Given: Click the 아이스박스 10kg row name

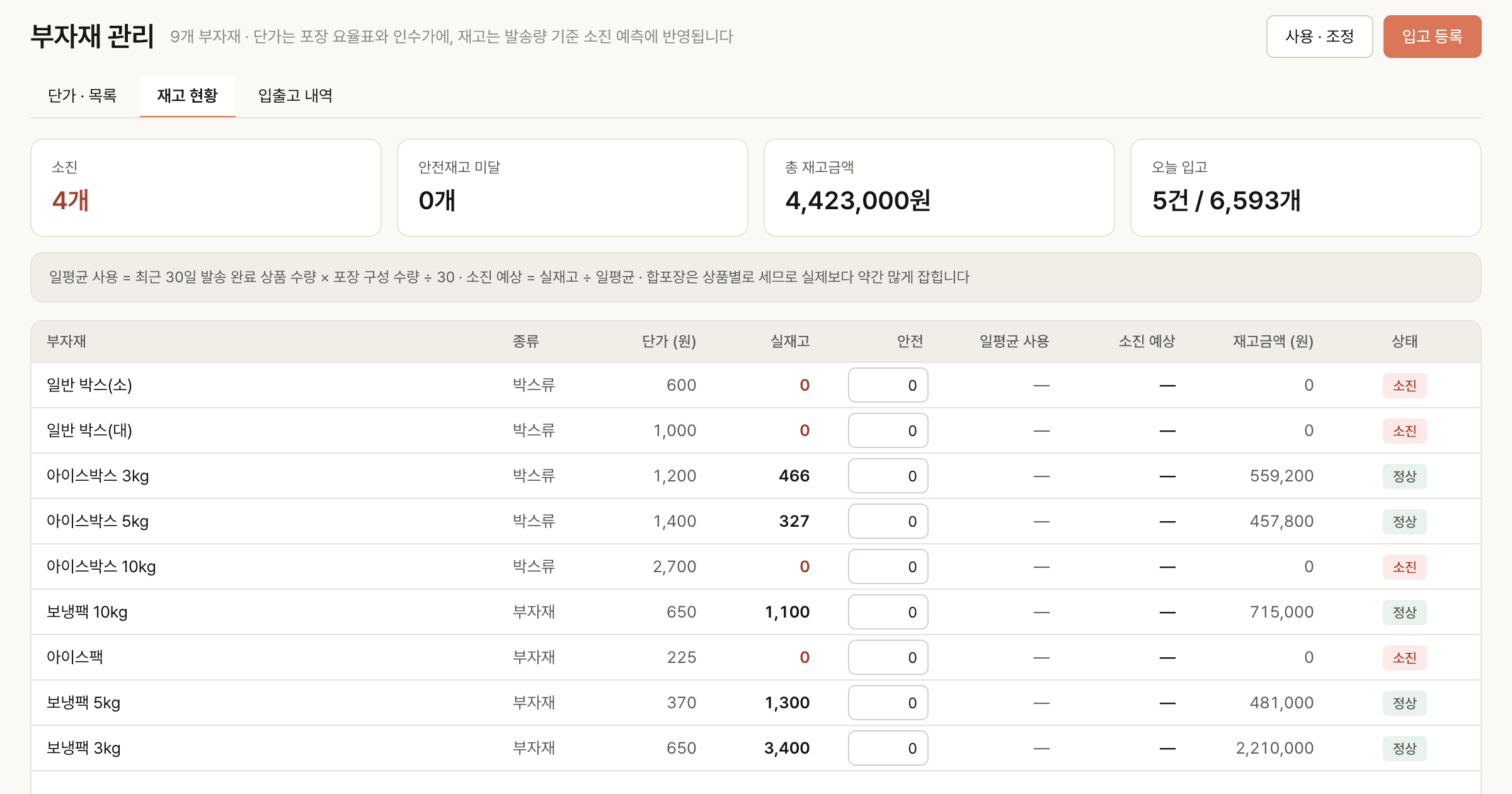Looking at the screenshot, I should 101,567.
